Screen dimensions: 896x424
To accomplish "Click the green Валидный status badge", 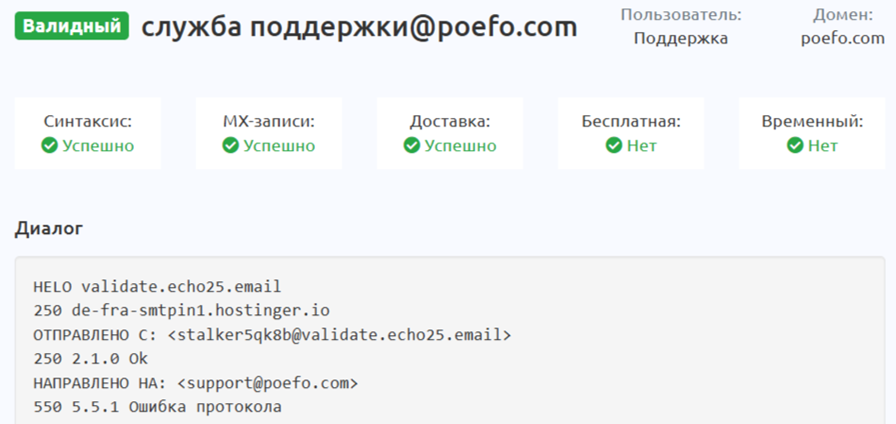I will click(71, 26).
